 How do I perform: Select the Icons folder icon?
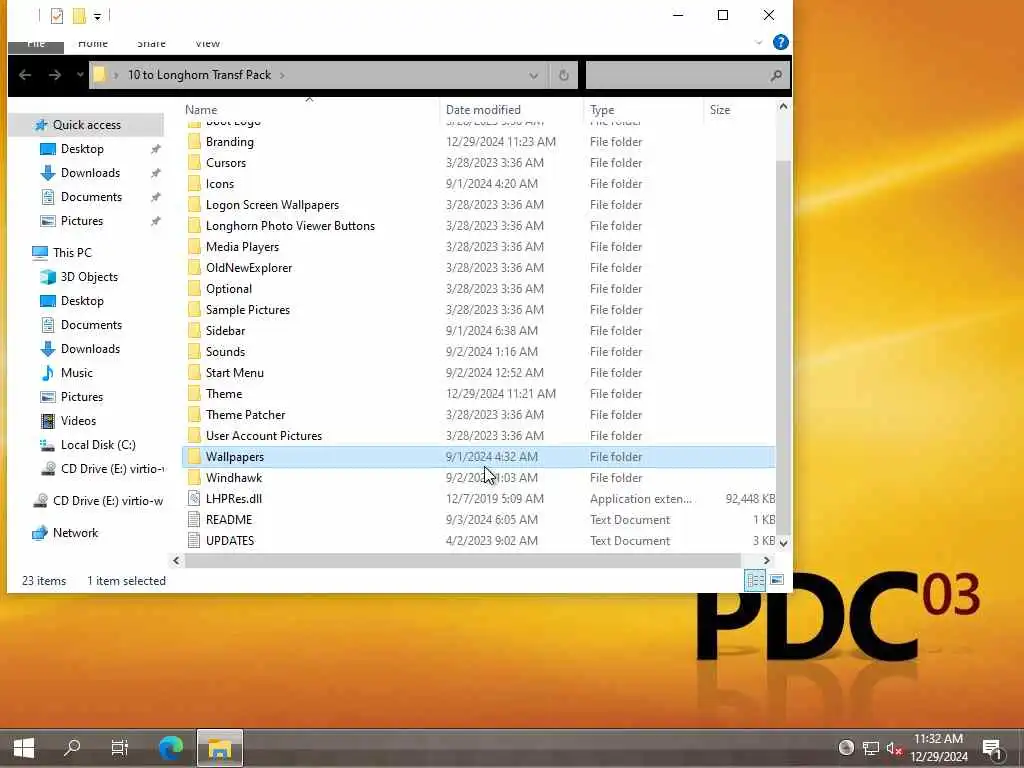coord(193,184)
